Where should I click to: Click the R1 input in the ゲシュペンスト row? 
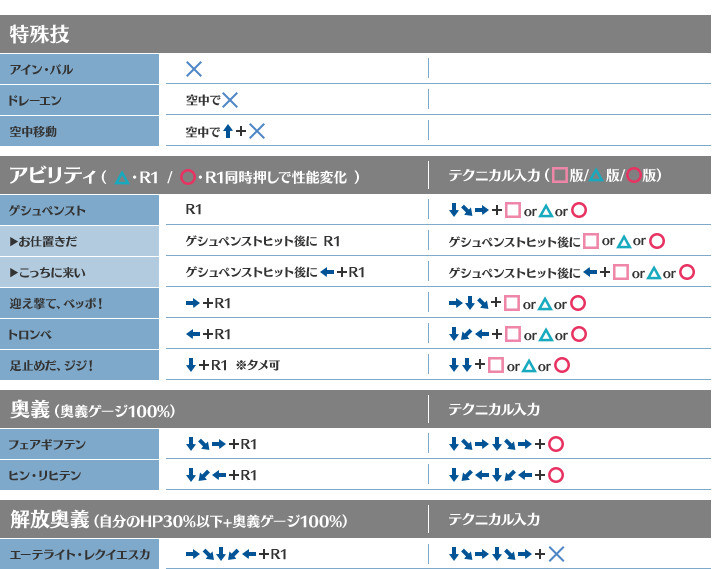(197, 210)
